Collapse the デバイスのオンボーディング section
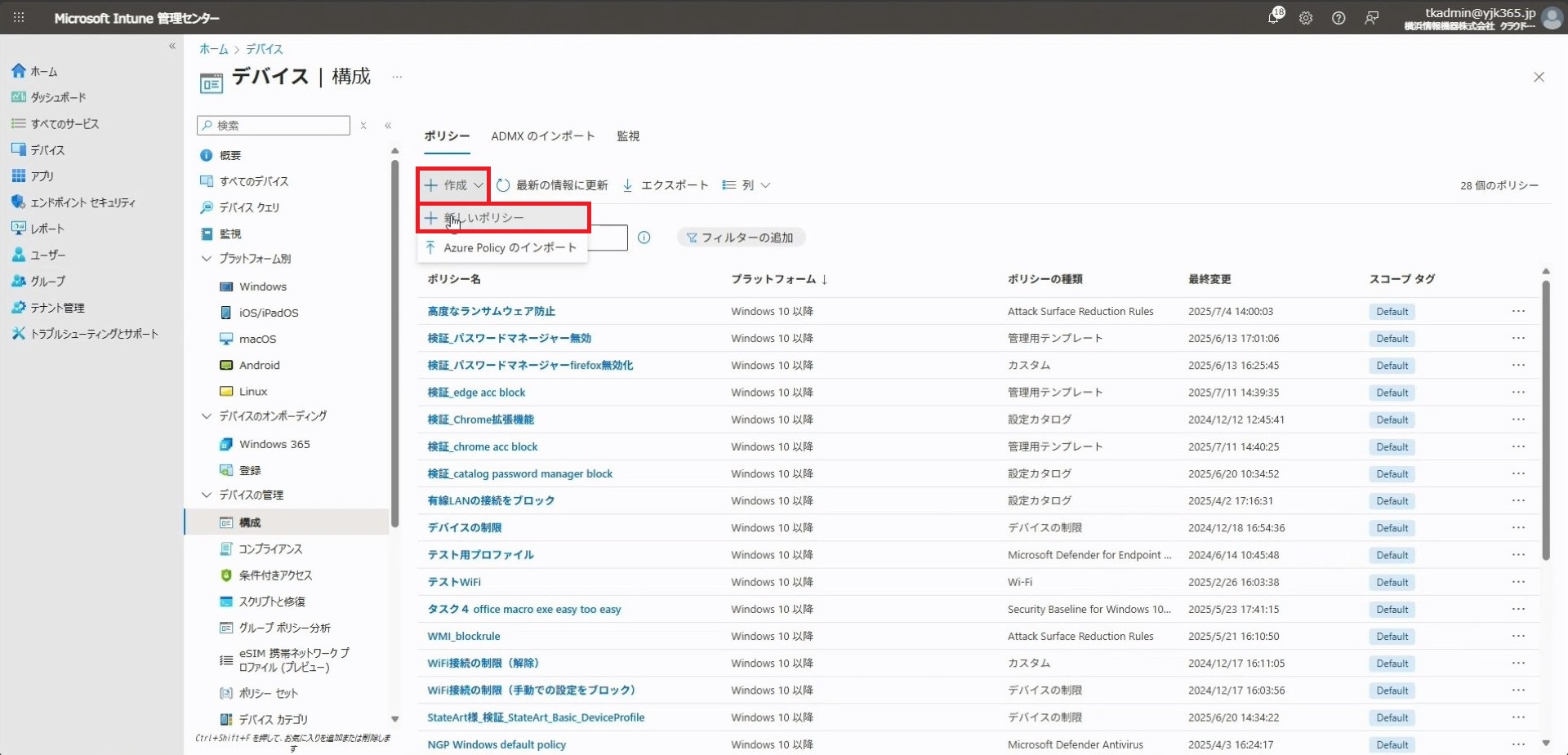Screen dimensions: 1568x755 [x=207, y=416]
